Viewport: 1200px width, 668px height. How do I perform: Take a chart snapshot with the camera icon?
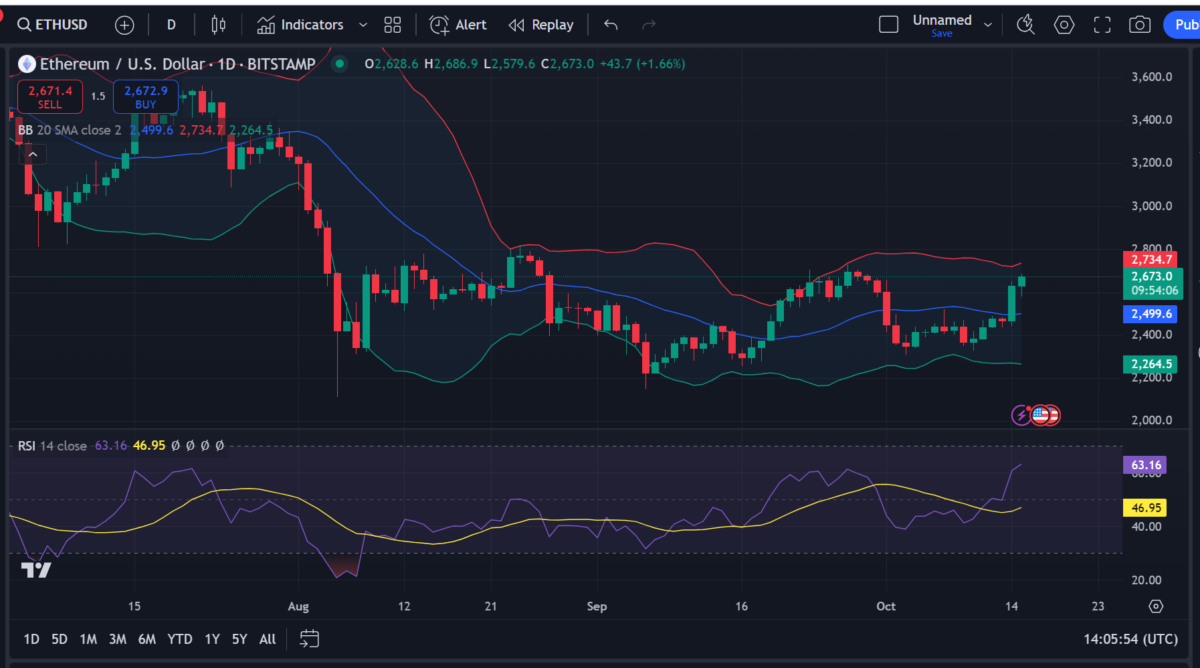pyautogui.click(x=1139, y=25)
